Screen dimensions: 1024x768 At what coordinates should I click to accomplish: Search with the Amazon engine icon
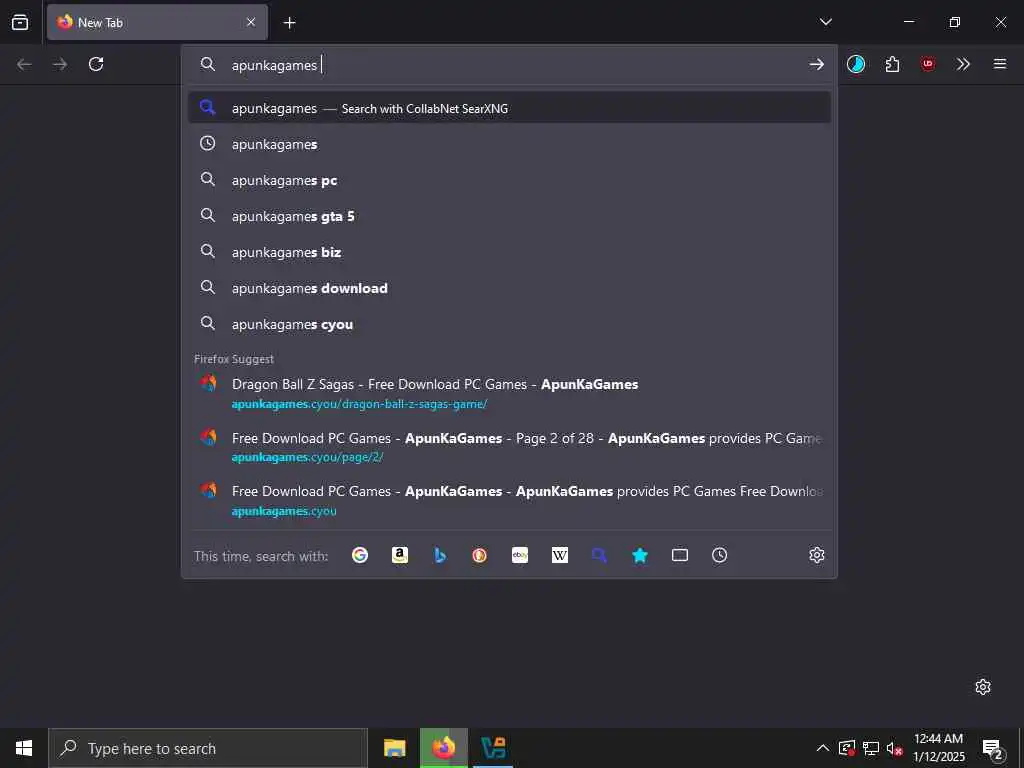pyautogui.click(x=400, y=555)
